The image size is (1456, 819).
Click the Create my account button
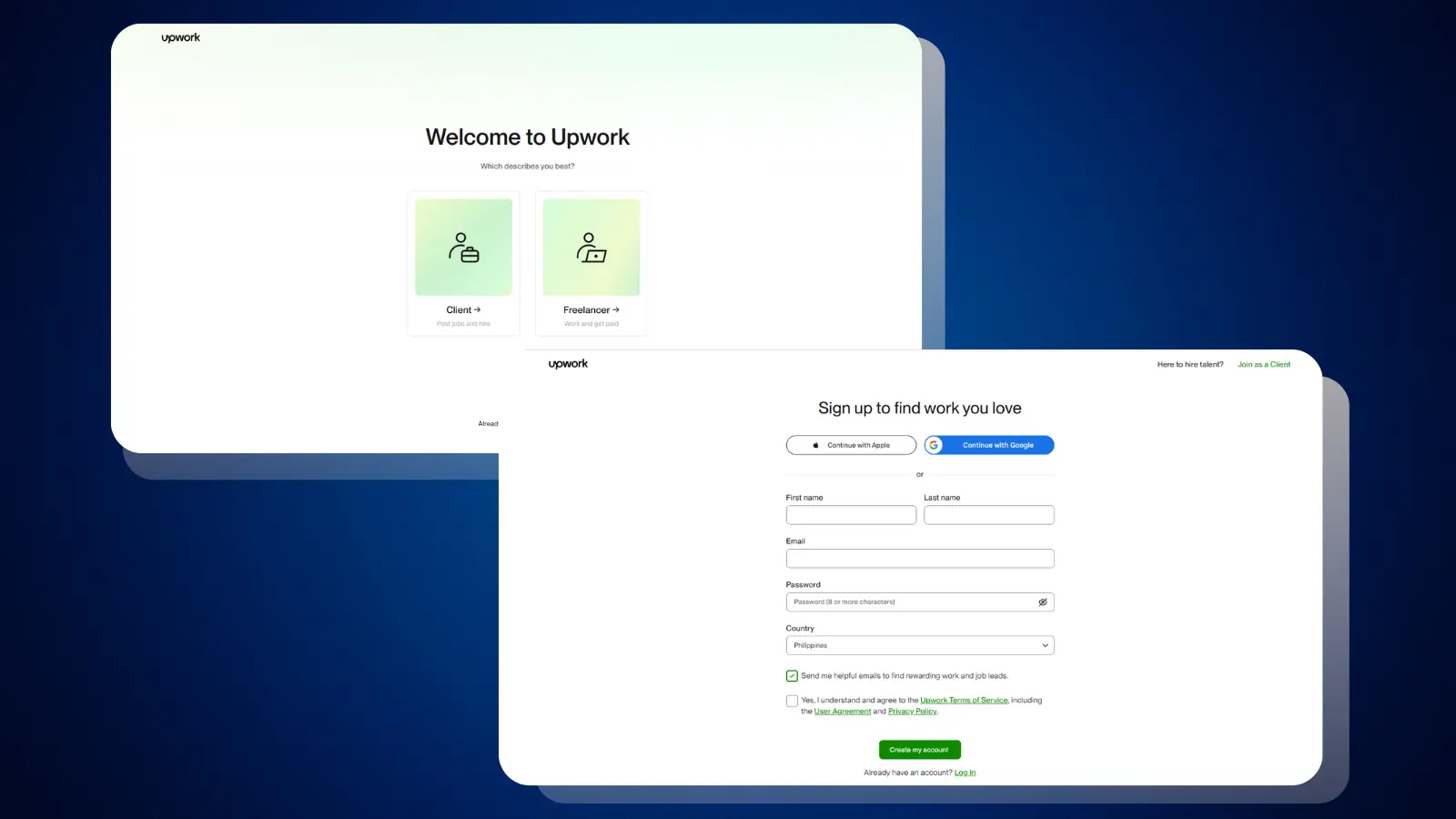920,750
